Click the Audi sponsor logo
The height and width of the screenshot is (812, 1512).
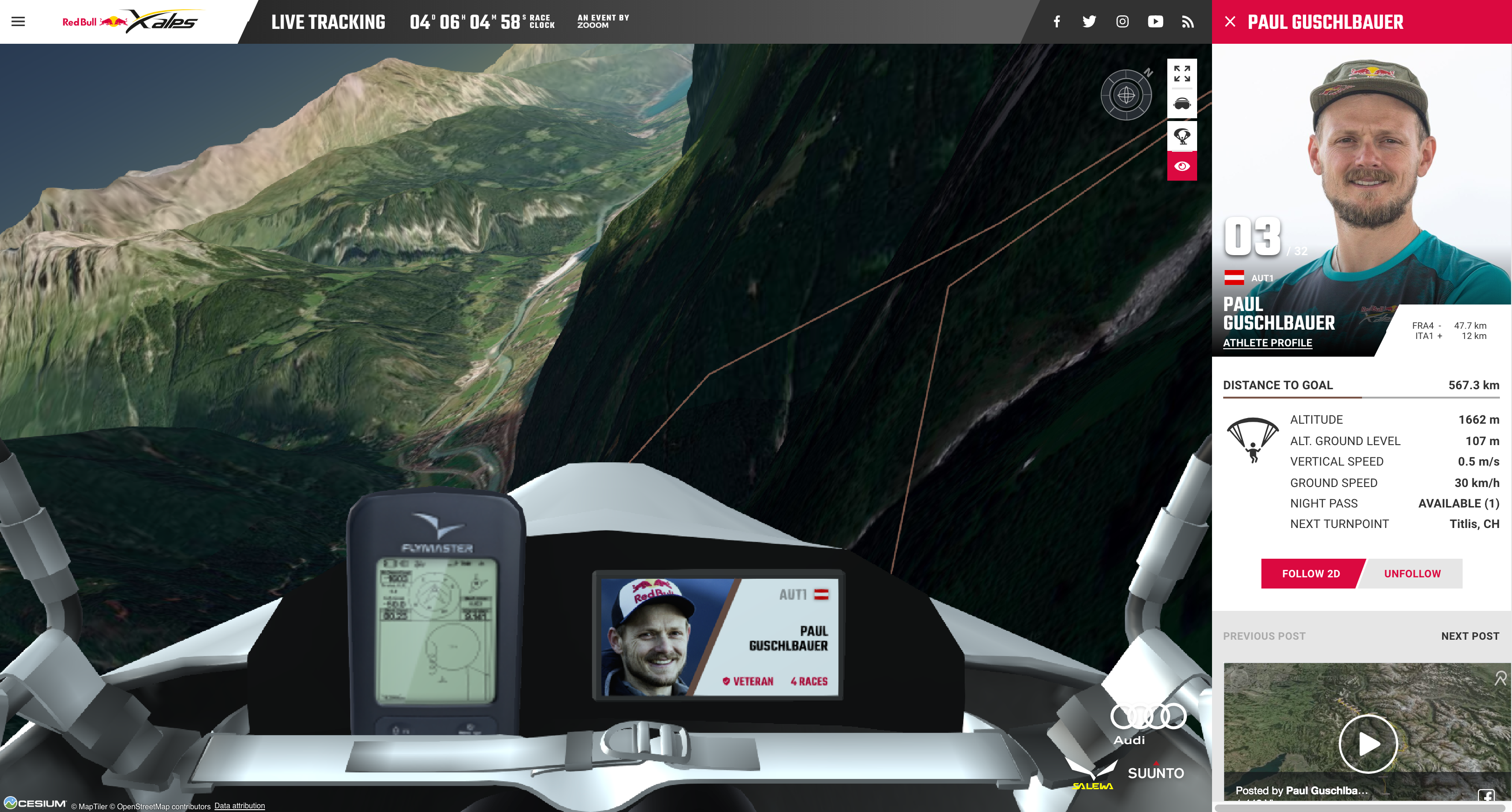pos(1148,724)
